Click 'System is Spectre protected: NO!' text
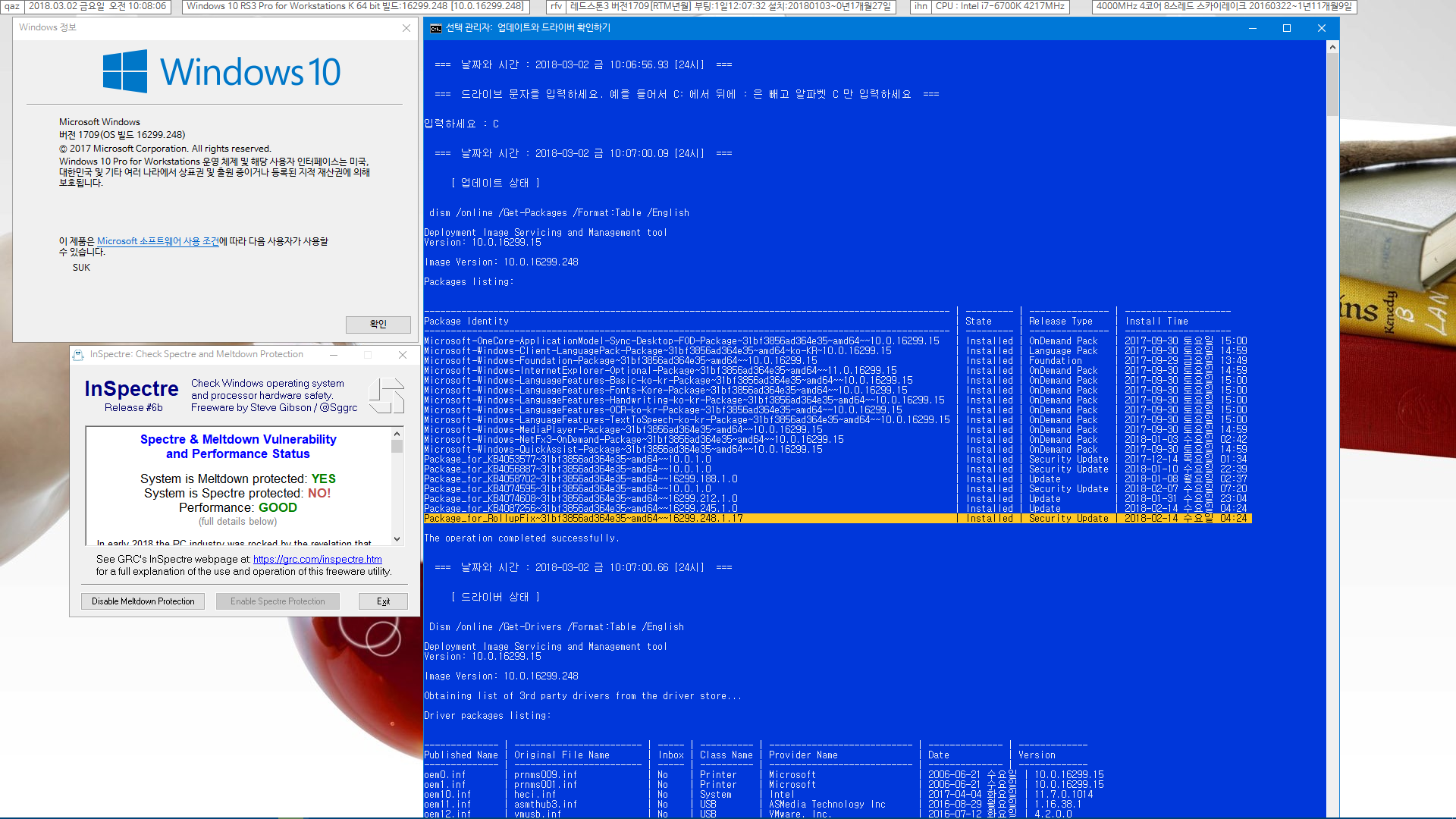The image size is (1456, 819). click(x=237, y=494)
